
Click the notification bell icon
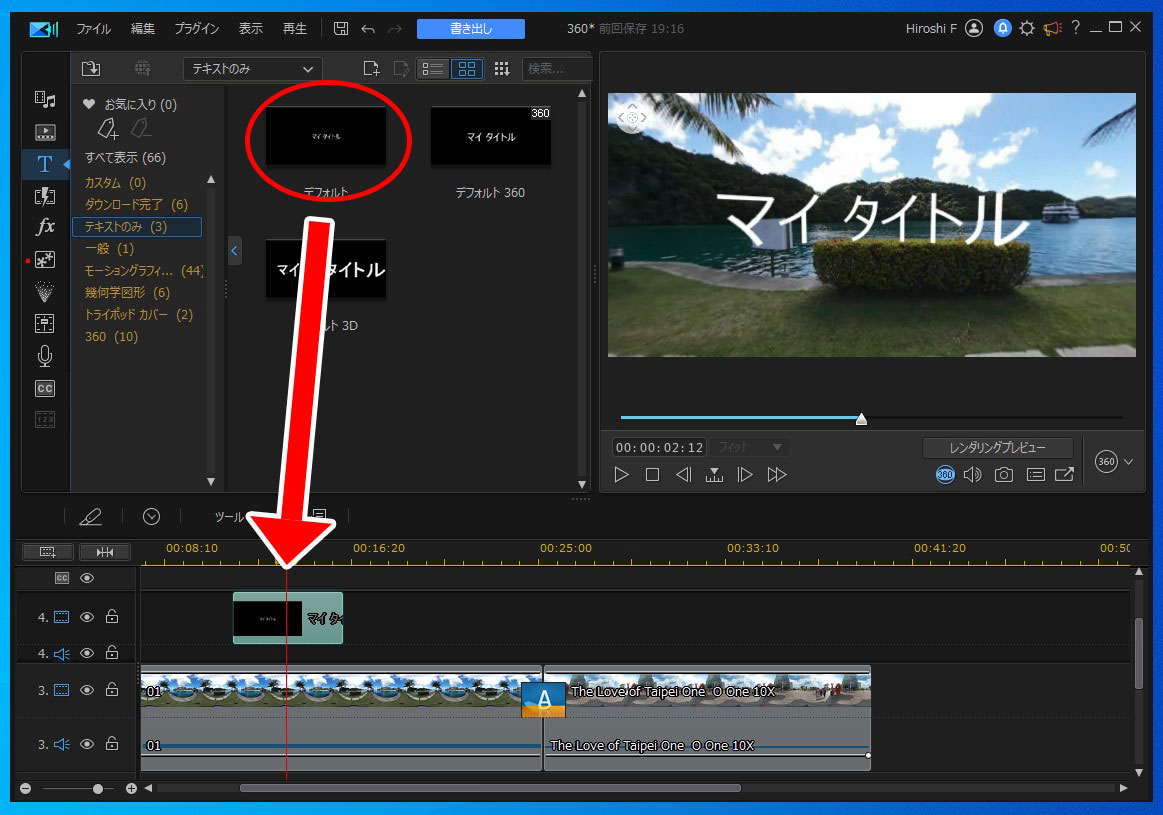tap(1003, 29)
